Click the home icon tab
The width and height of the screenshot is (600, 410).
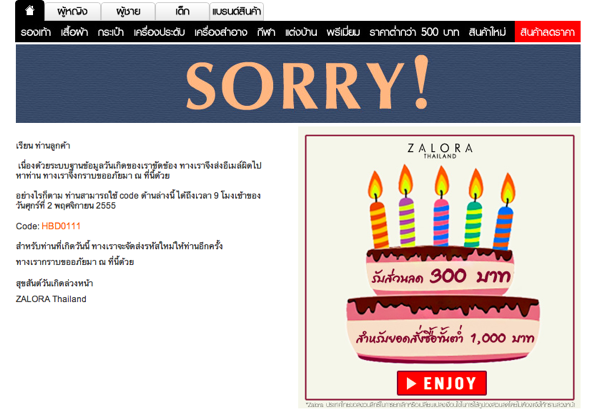coord(29,11)
